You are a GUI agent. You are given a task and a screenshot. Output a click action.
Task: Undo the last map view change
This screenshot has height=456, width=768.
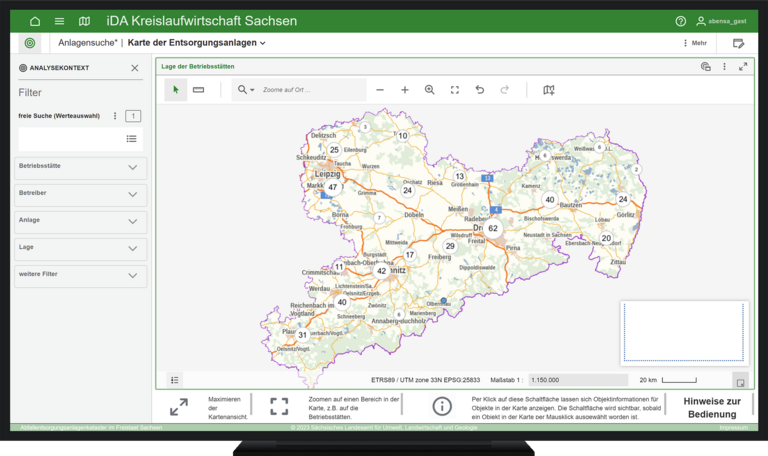click(480, 90)
